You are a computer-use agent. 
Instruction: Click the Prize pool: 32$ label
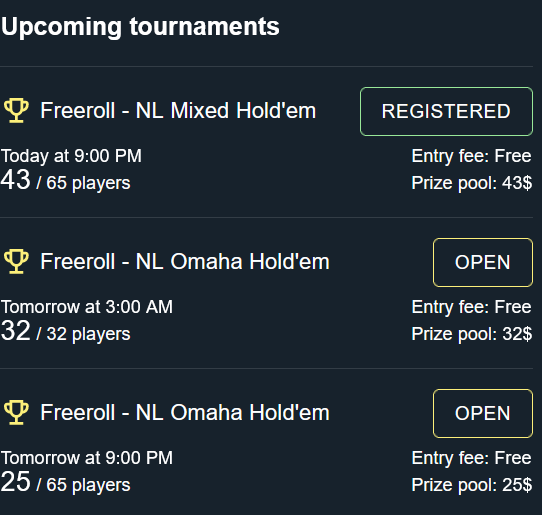(472, 334)
